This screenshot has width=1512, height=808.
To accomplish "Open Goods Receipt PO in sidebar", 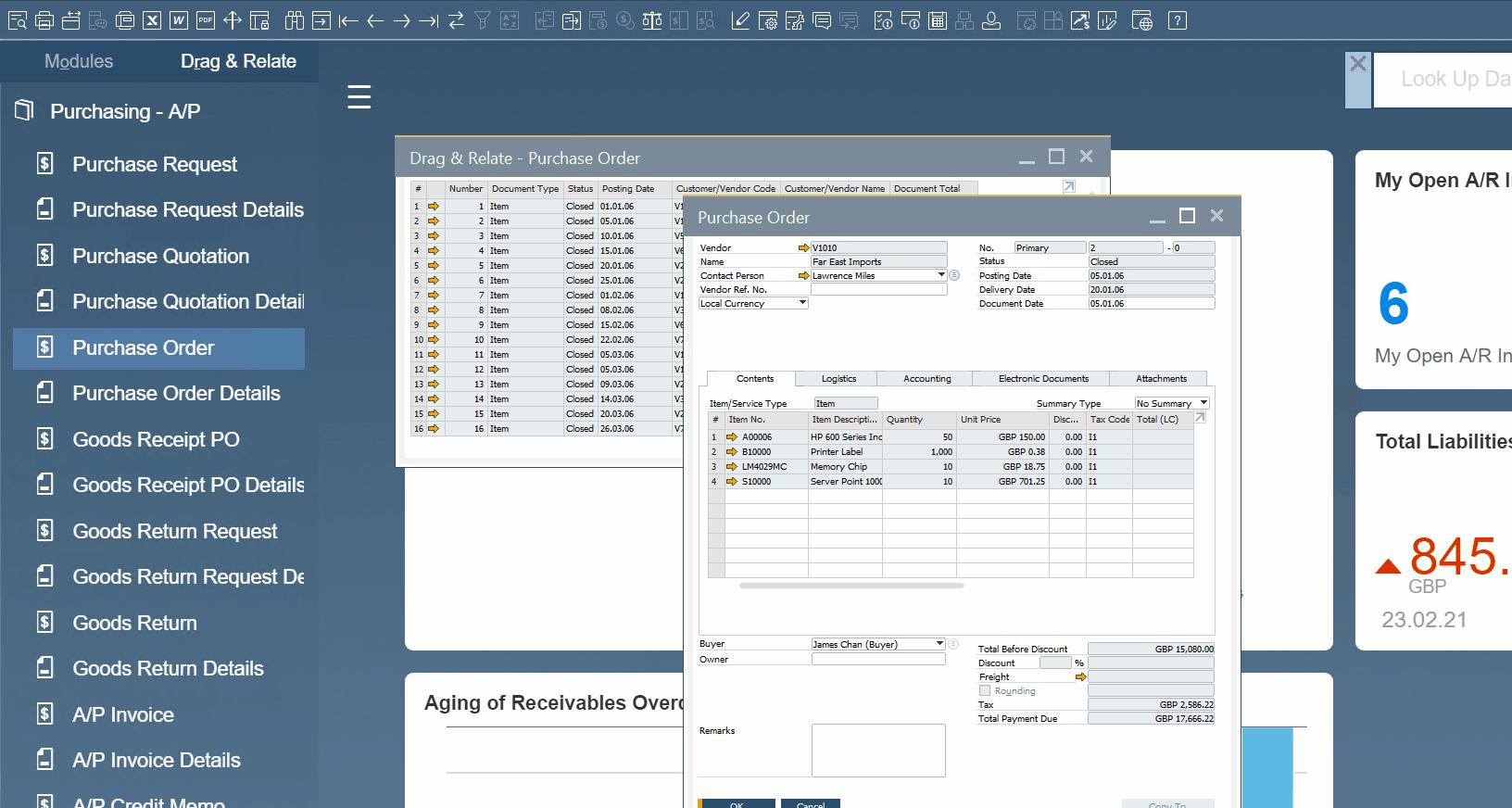I will [156, 439].
